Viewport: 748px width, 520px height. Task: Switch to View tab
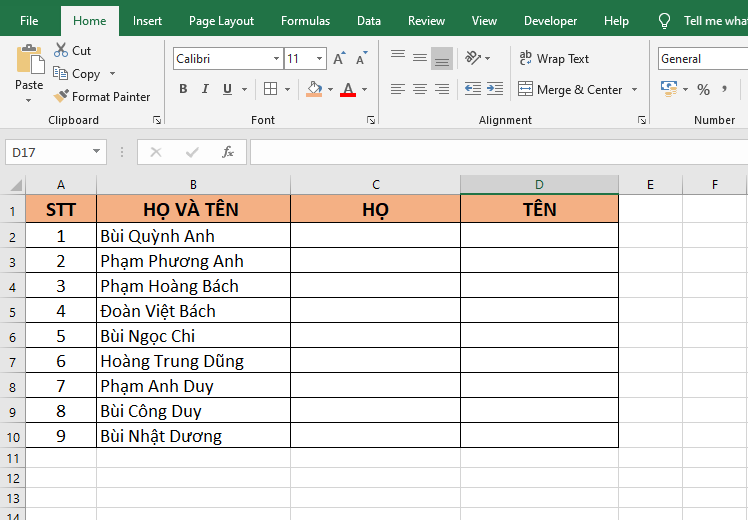click(x=484, y=21)
